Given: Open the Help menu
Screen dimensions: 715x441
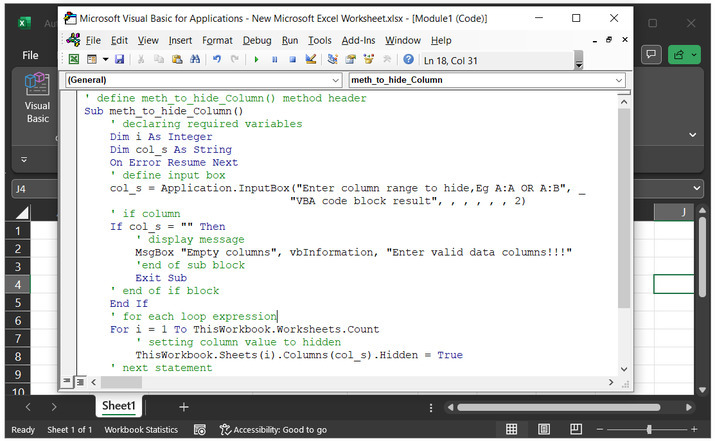Looking at the screenshot, I should point(441,40).
